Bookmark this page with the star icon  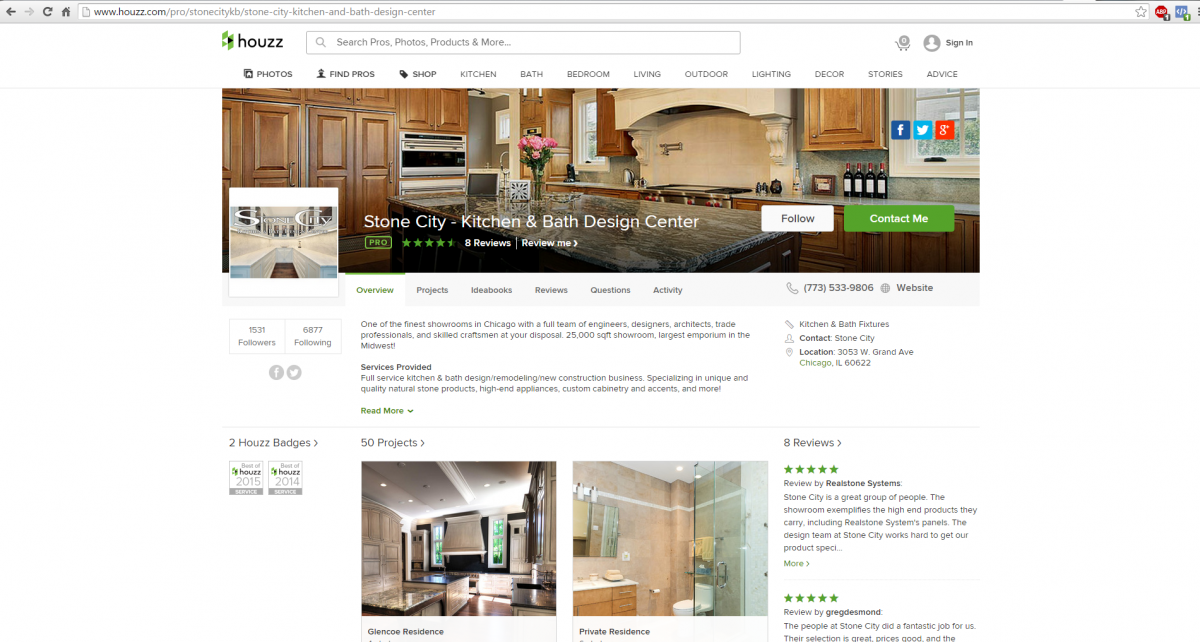(x=1141, y=12)
